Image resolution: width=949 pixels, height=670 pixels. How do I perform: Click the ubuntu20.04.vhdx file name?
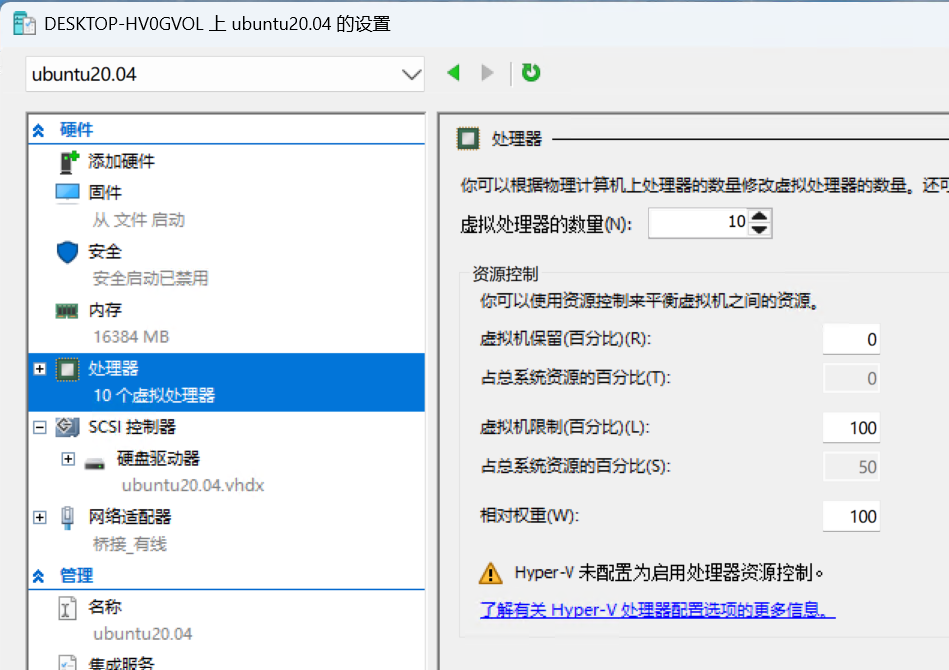[x=193, y=485]
